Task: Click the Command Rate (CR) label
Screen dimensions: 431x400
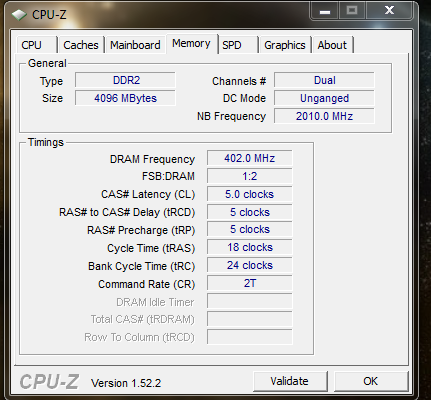Action: [147, 284]
